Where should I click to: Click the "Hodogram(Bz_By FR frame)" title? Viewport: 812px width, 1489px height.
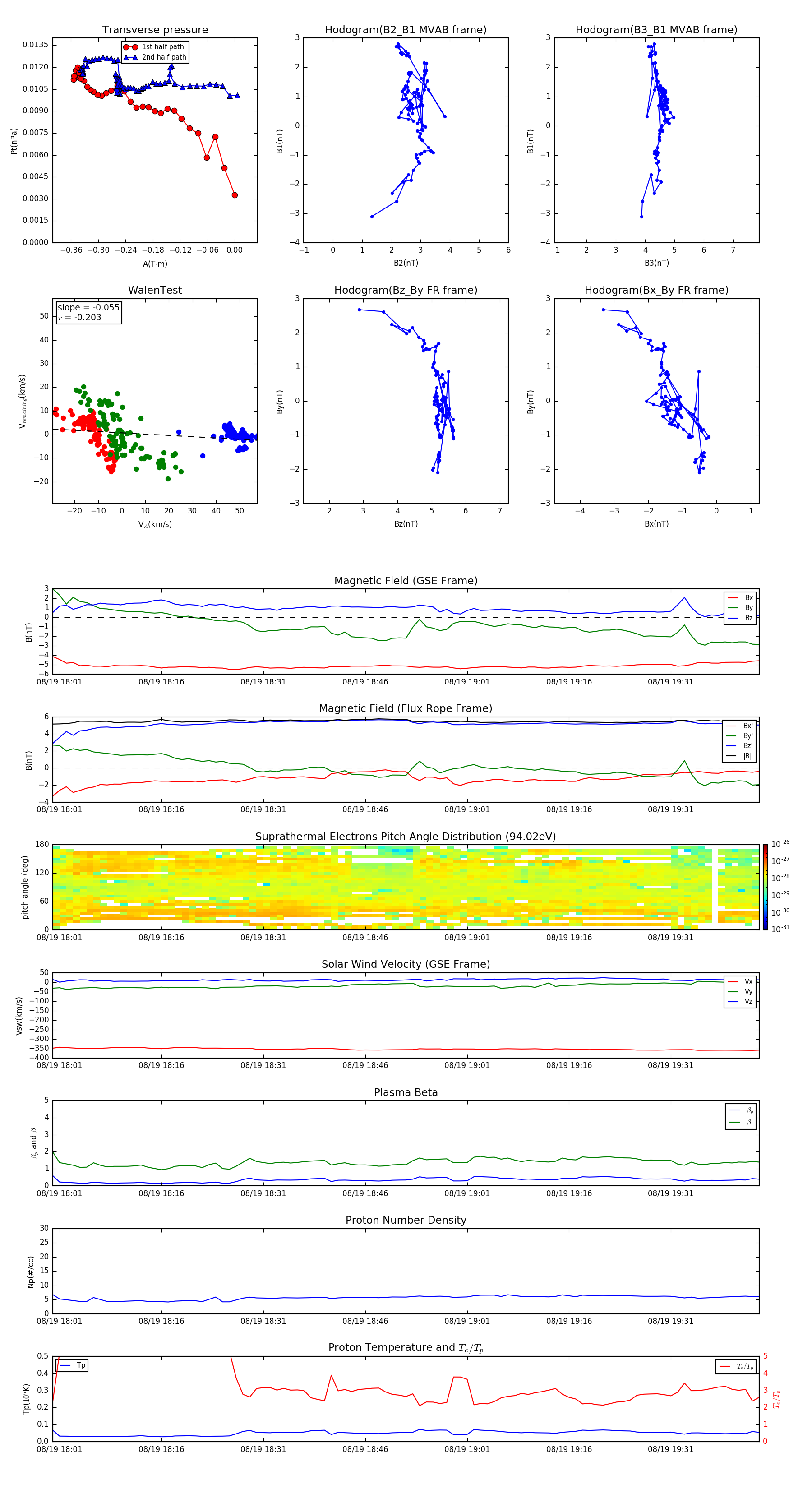406,290
